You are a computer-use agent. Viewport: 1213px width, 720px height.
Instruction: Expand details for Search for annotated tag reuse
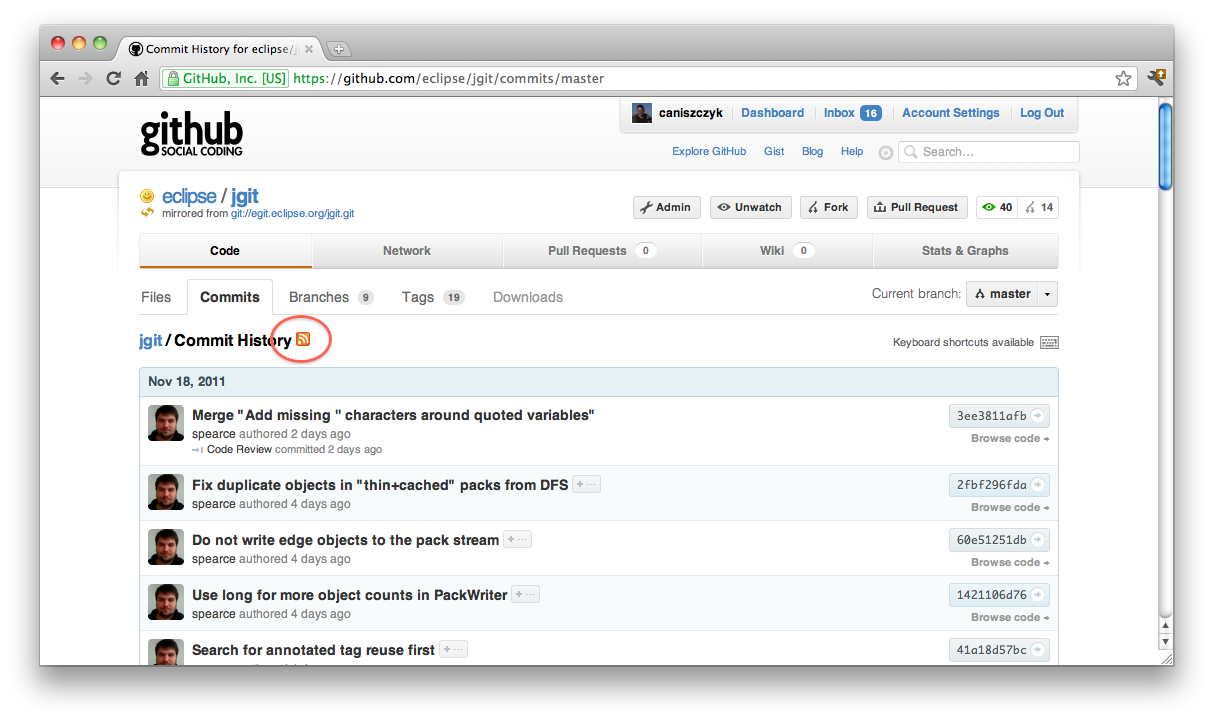(453, 649)
